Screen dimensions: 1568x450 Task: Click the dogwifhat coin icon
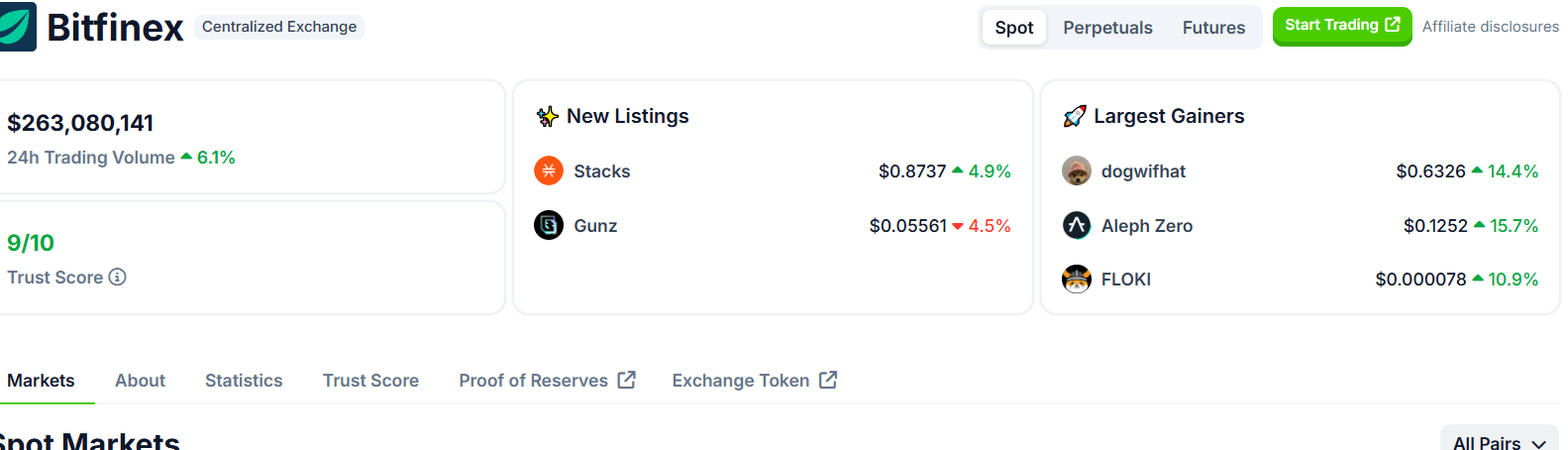pos(1077,171)
